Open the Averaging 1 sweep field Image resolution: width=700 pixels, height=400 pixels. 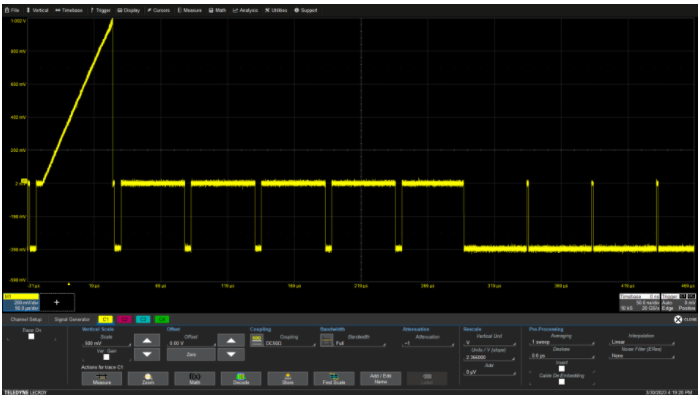(562, 342)
